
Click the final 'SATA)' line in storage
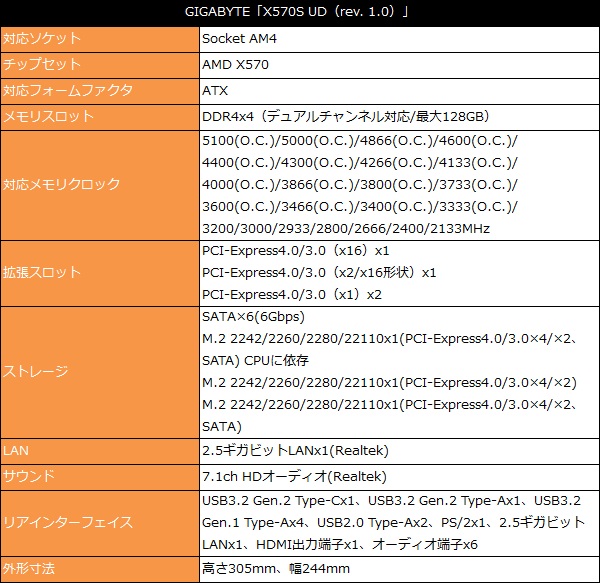click(x=222, y=427)
